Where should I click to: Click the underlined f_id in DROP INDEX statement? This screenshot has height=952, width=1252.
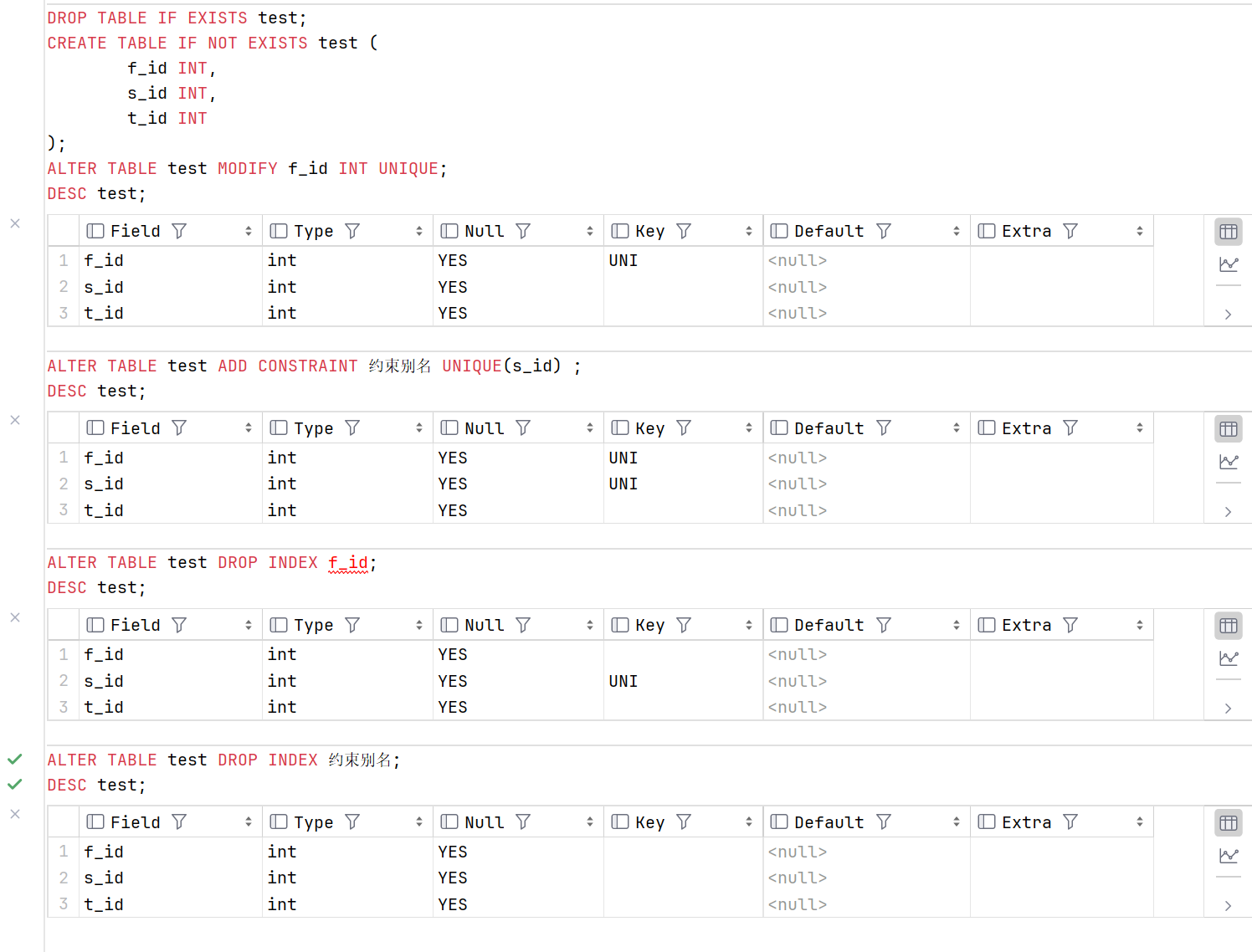[348, 563]
